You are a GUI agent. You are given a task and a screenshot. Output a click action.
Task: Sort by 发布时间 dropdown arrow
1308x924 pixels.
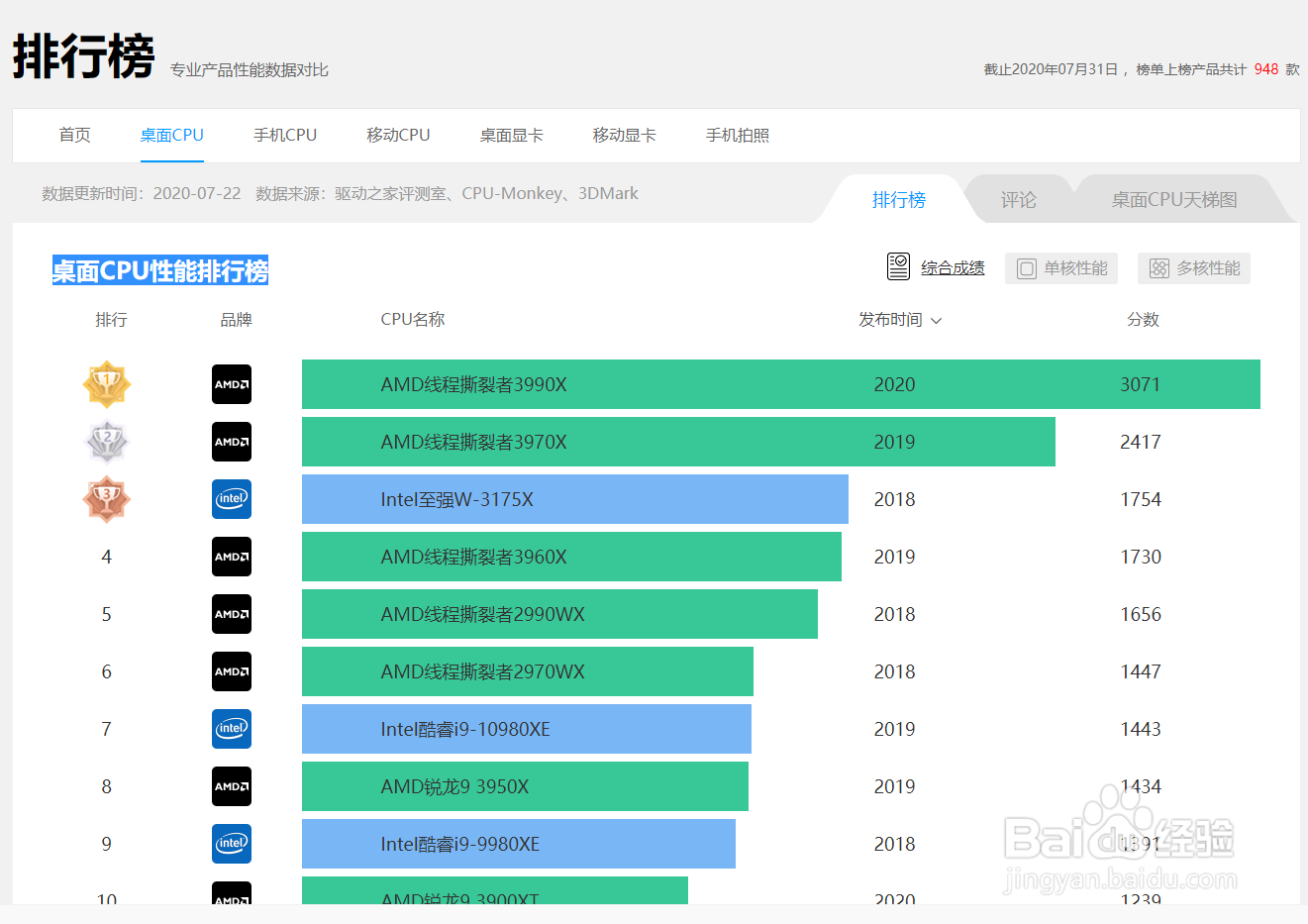click(x=937, y=321)
